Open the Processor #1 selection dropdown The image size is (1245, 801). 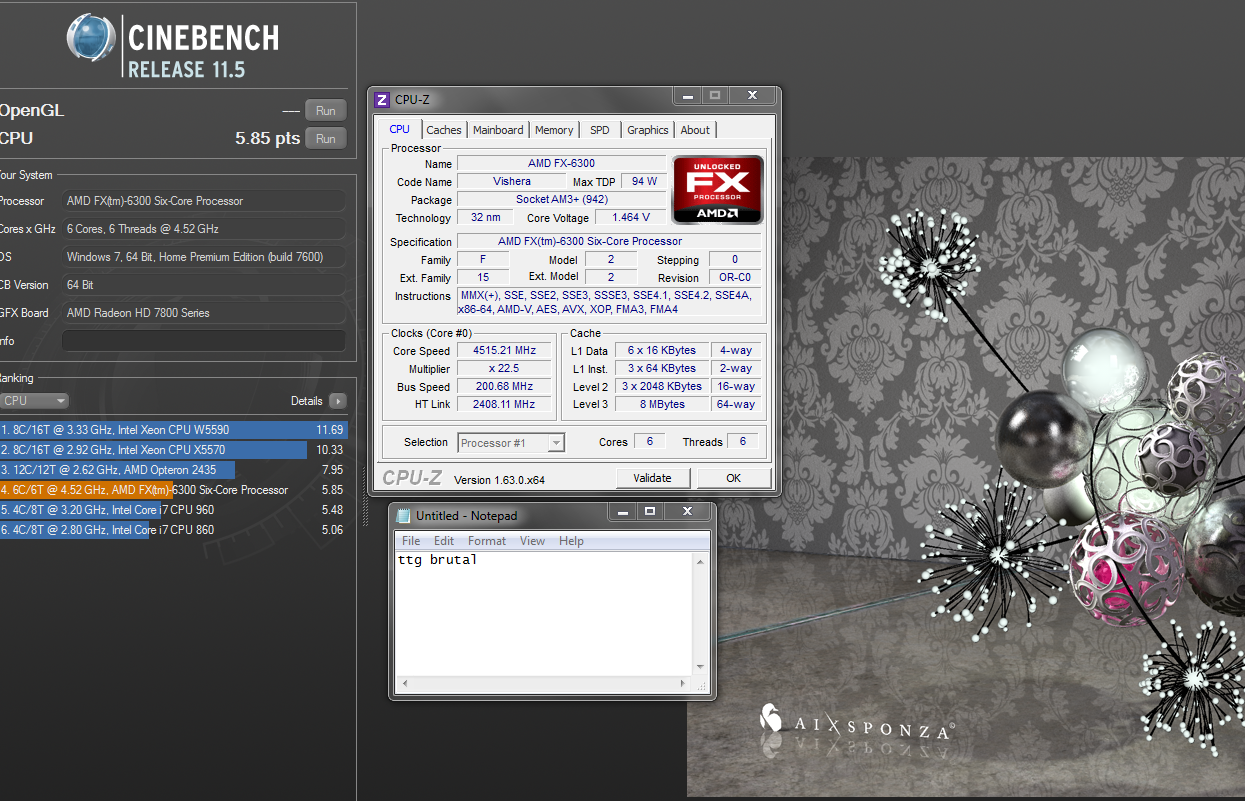click(x=511, y=442)
